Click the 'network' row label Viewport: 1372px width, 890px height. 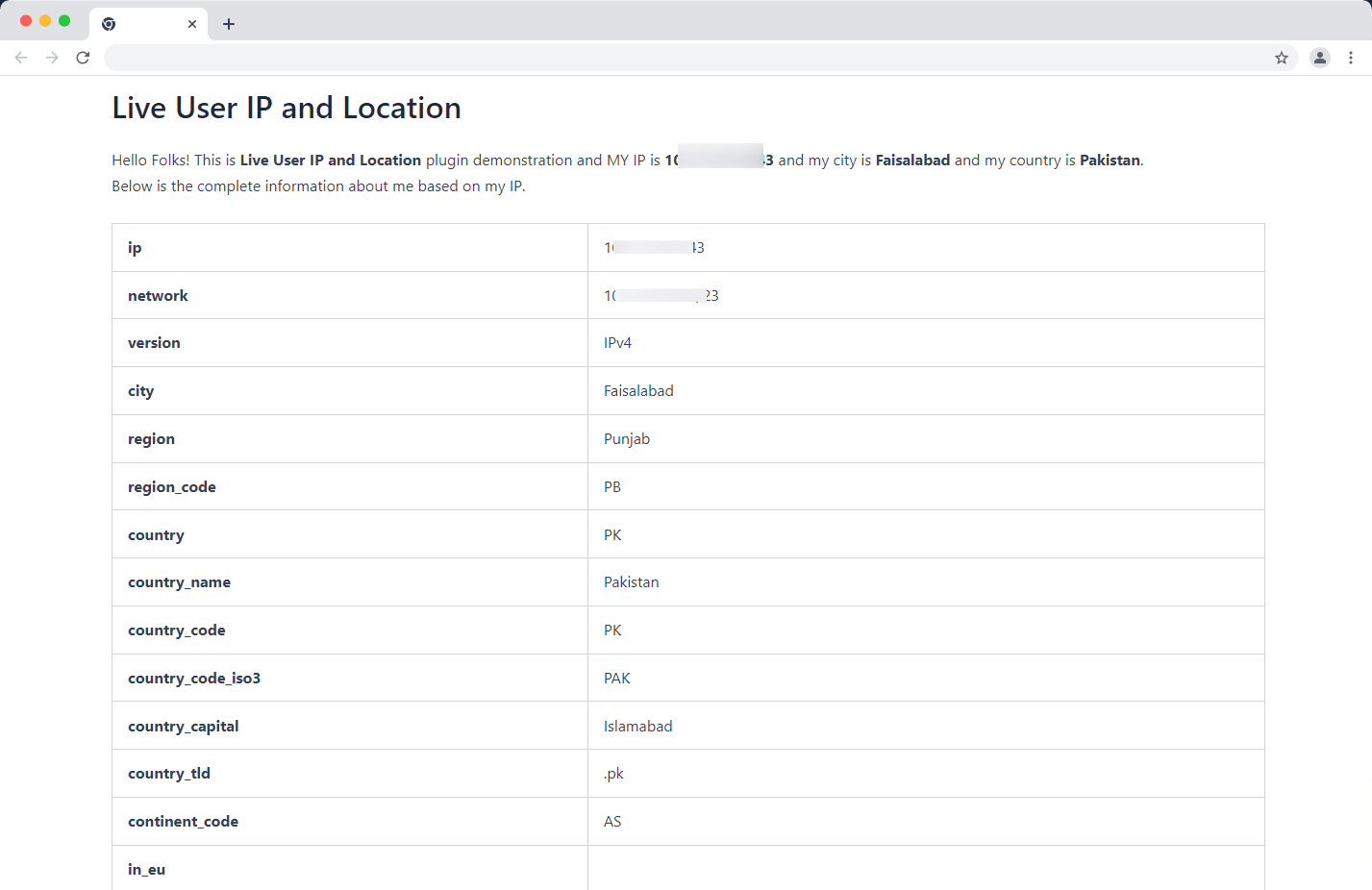point(158,296)
